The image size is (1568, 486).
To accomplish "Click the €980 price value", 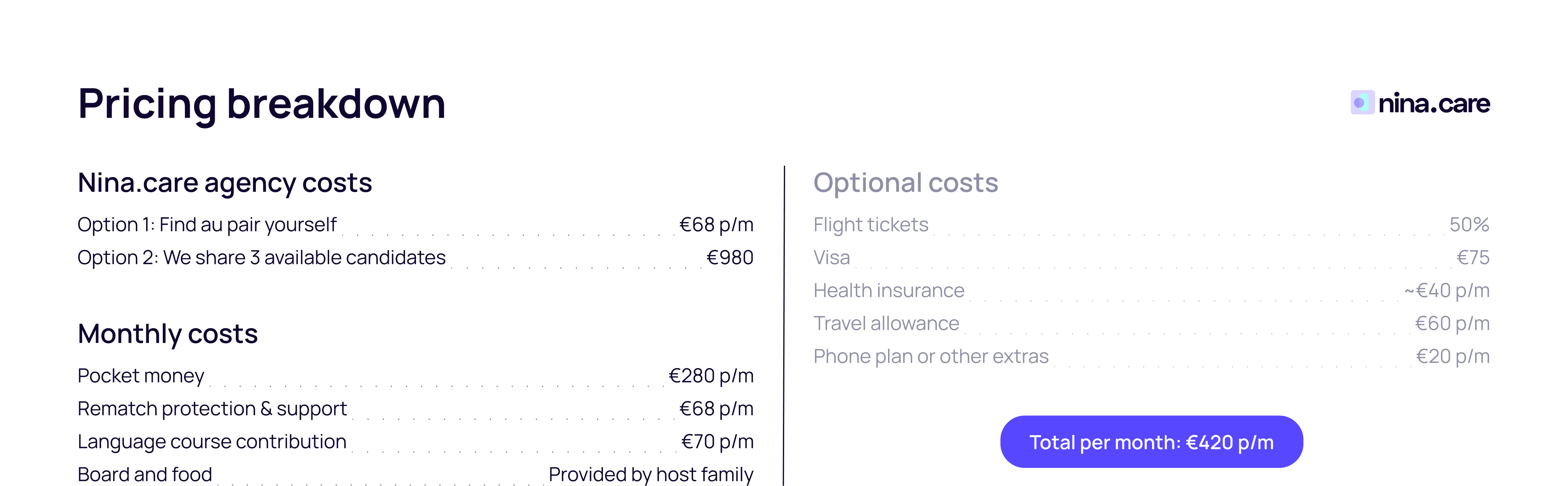I will (x=729, y=258).
